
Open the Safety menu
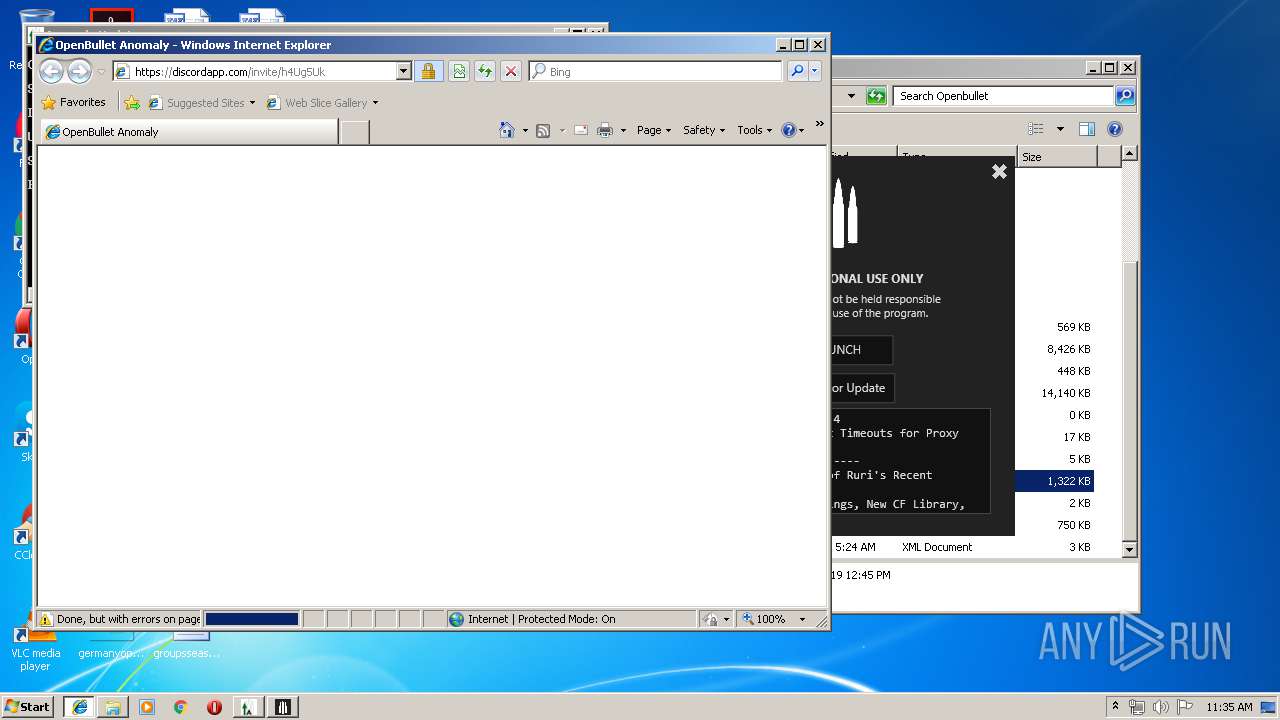coord(704,130)
